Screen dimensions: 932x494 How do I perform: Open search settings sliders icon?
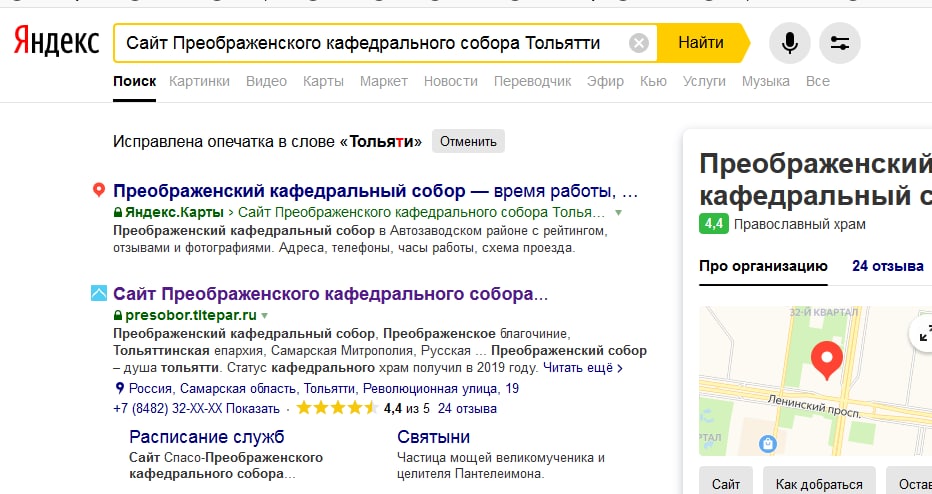point(839,43)
